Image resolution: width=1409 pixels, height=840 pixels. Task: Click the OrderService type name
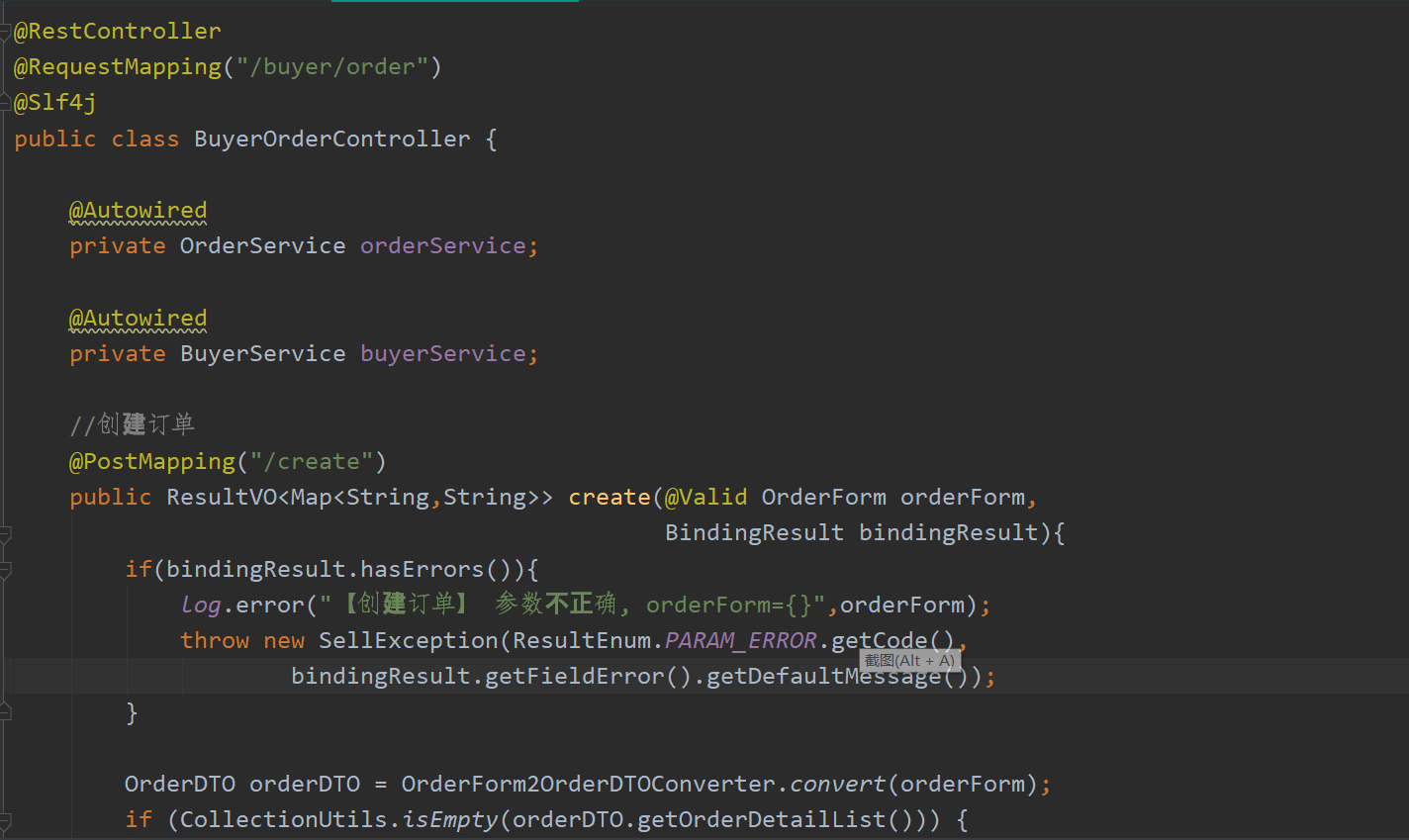[x=263, y=246]
